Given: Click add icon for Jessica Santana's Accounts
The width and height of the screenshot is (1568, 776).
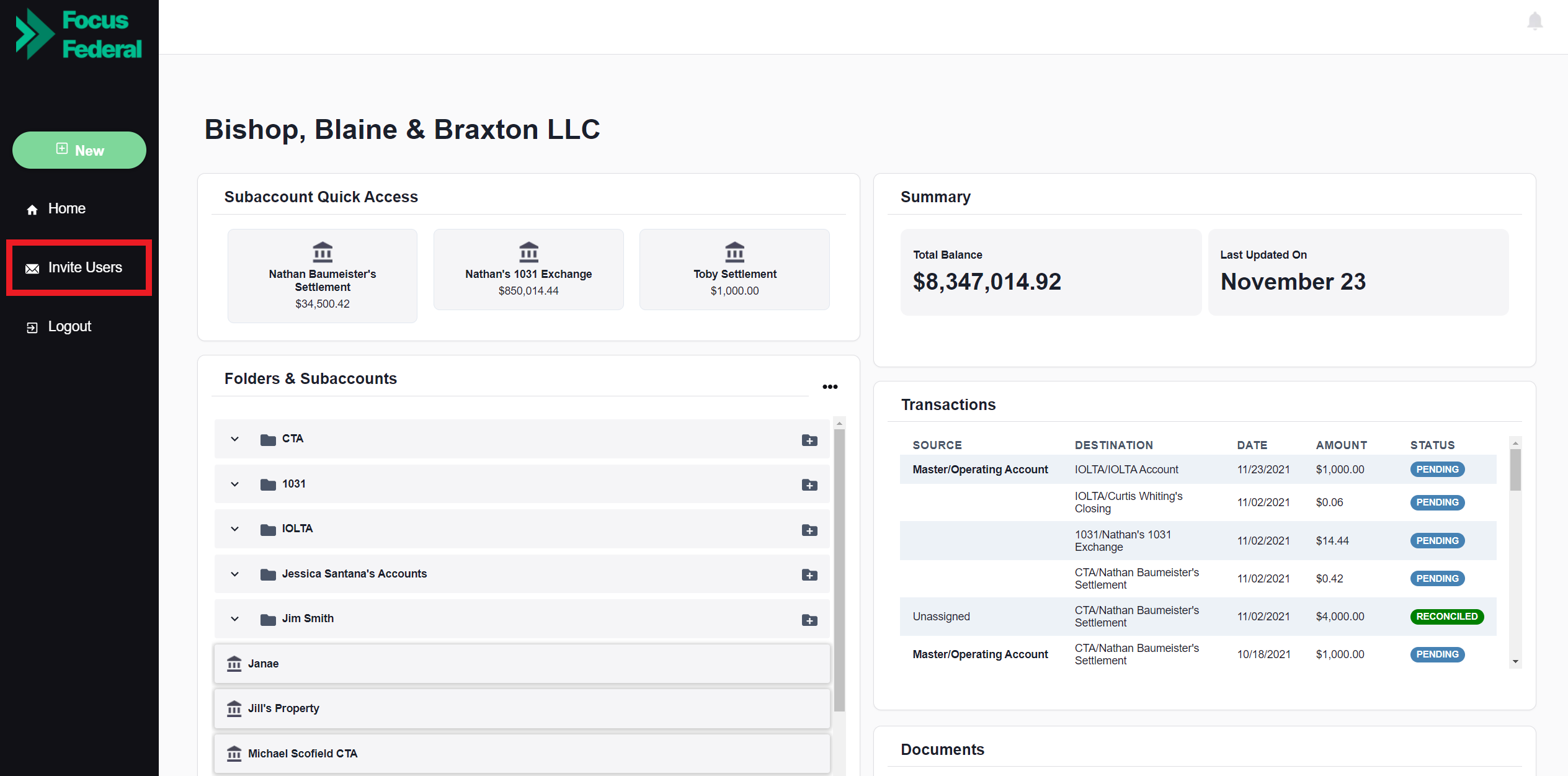Looking at the screenshot, I should (x=809, y=574).
